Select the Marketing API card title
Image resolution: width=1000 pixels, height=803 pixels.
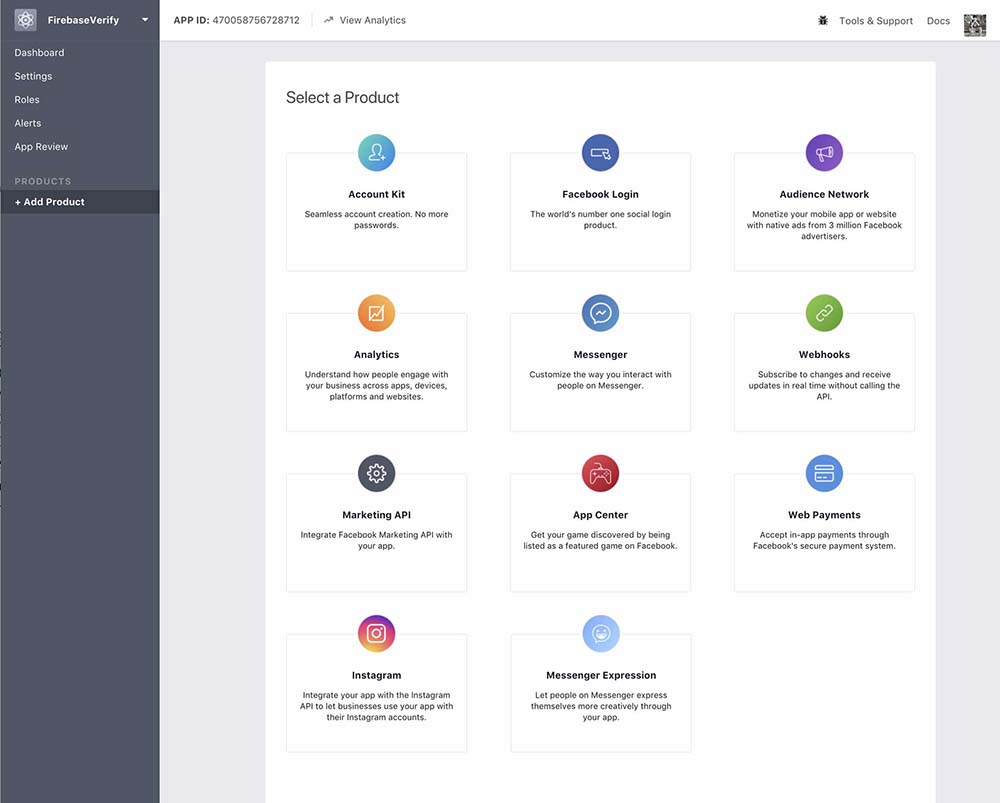[x=376, y=515]
